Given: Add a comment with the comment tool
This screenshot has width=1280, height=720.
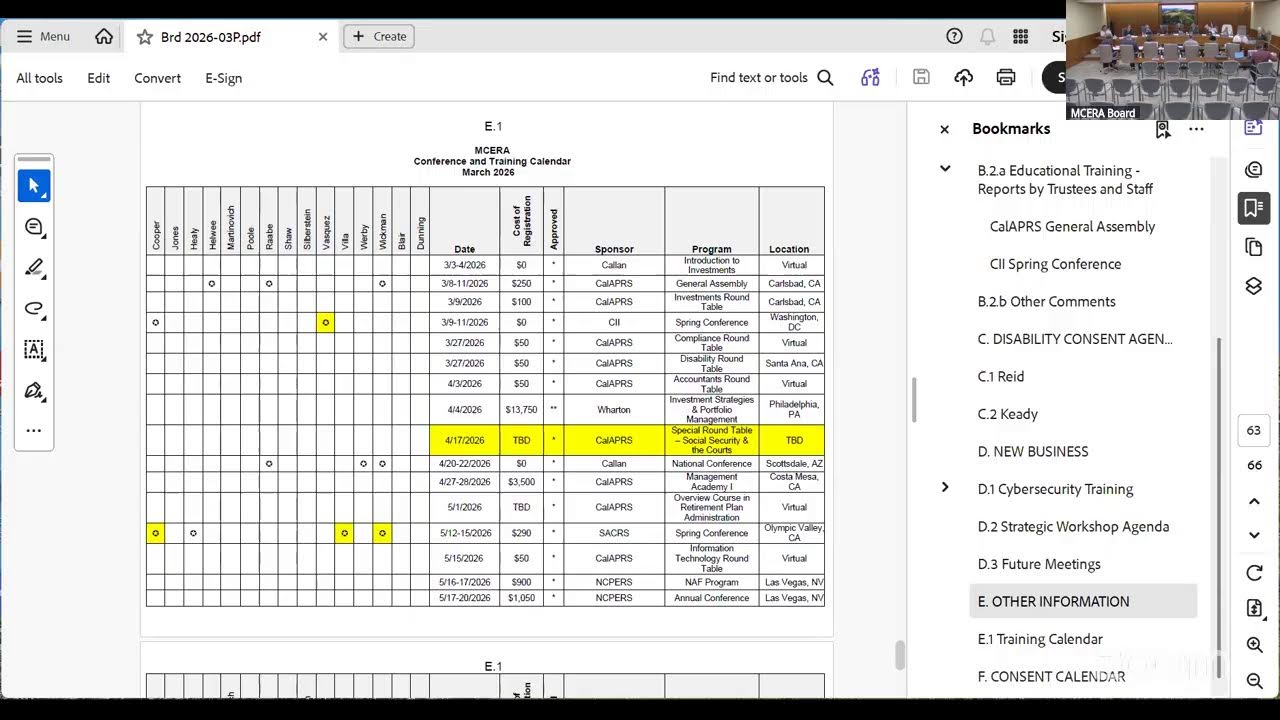Looking at the screenshot, I should point(34,227).
